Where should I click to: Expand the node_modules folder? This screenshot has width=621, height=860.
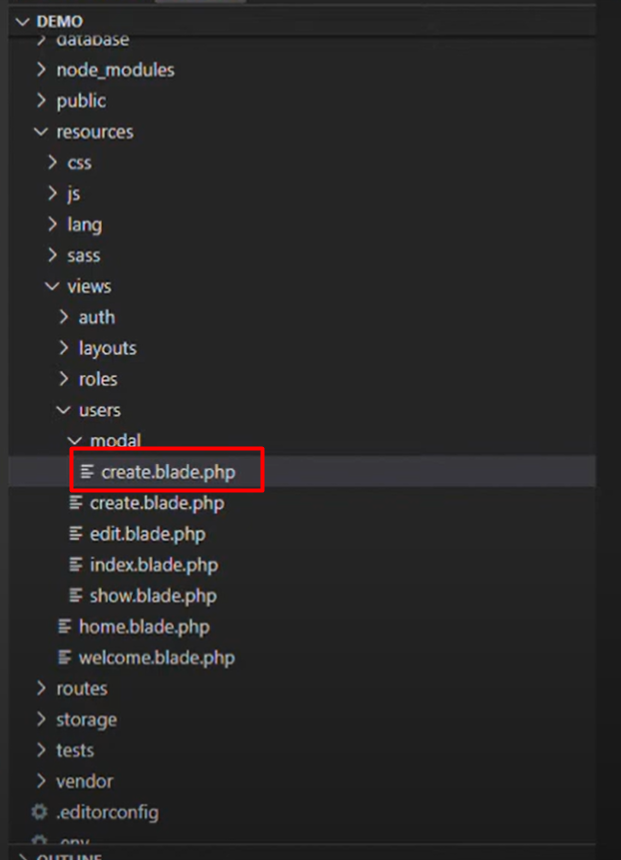point(115,70)
